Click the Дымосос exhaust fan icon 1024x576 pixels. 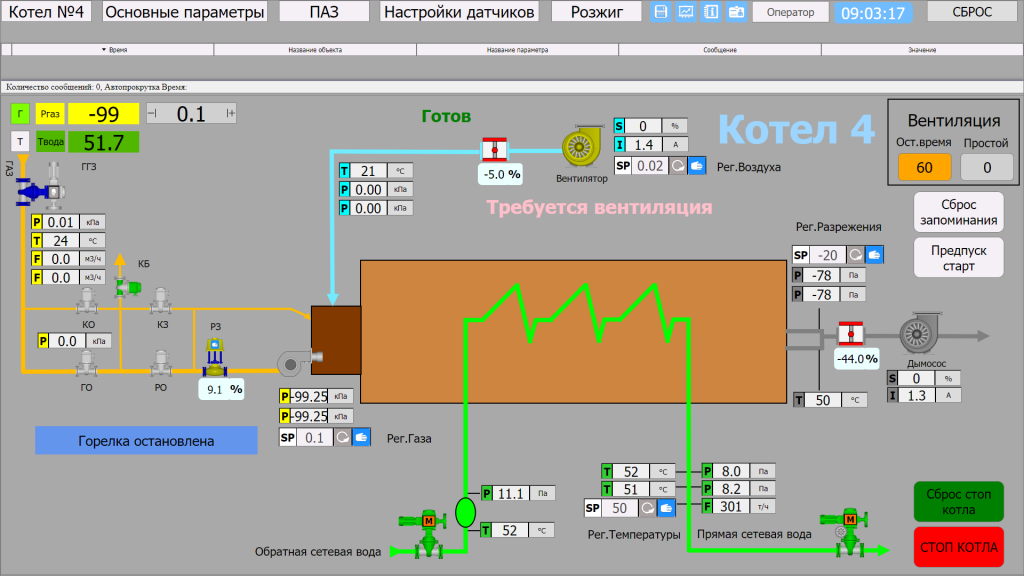pyautogui.click(x=919, y=336)
